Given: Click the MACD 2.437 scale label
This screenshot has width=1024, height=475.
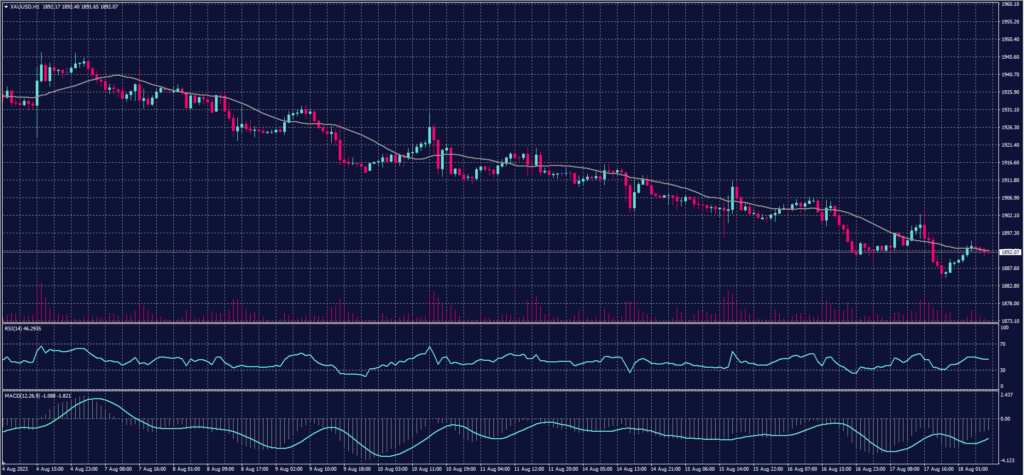Looking at the screenshot, I should coord(1006,397).
